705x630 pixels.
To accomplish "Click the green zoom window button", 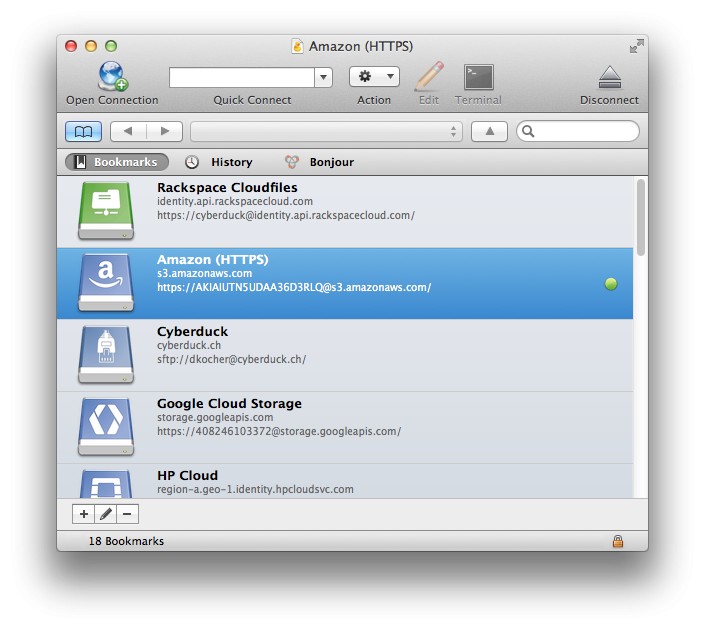I will [x=111, y=46].
